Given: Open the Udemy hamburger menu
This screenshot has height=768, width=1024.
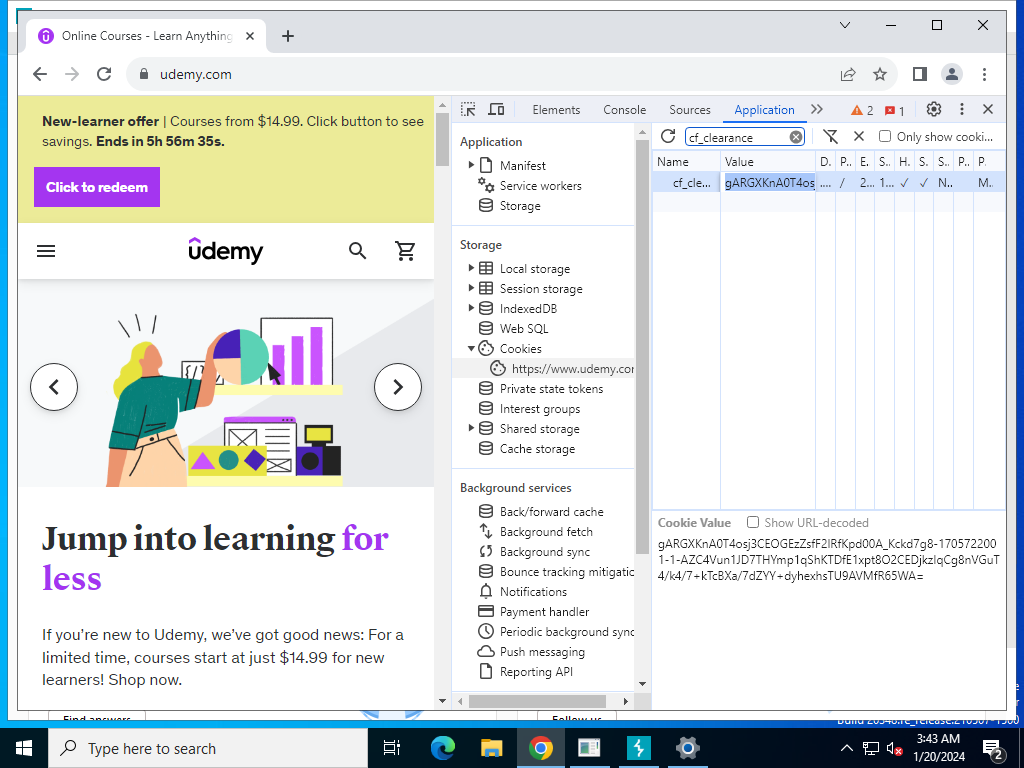Looking at the screenshot, I should 46,251.
